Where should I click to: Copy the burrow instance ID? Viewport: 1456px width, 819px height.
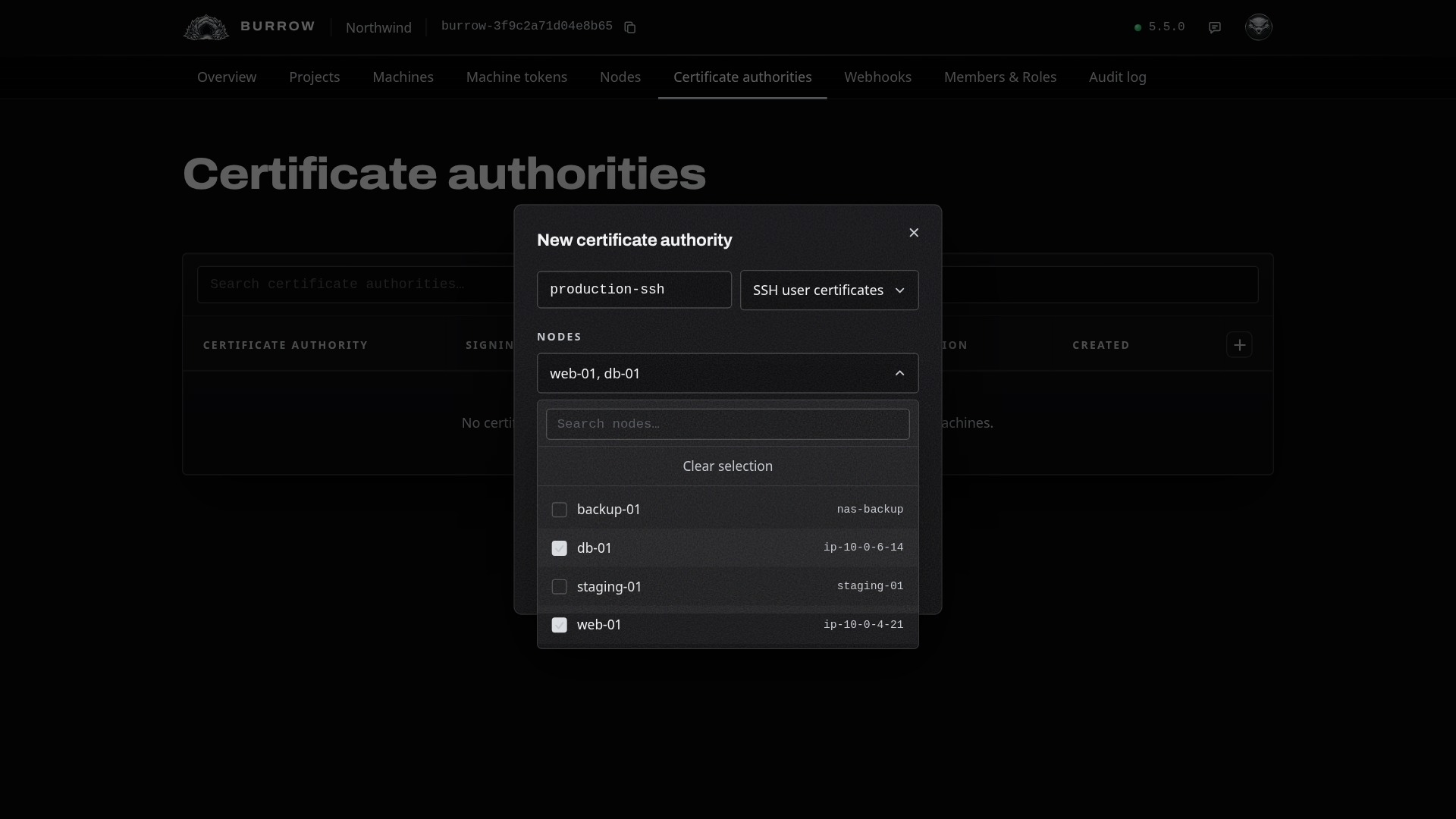coord(629,27)
